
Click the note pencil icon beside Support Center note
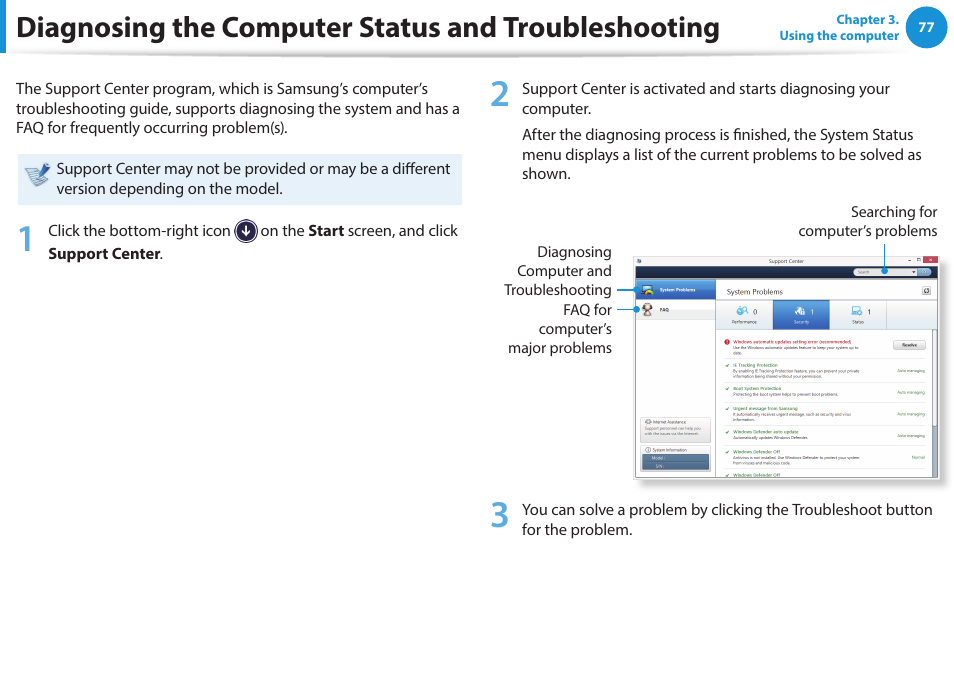tap(38, 175)
